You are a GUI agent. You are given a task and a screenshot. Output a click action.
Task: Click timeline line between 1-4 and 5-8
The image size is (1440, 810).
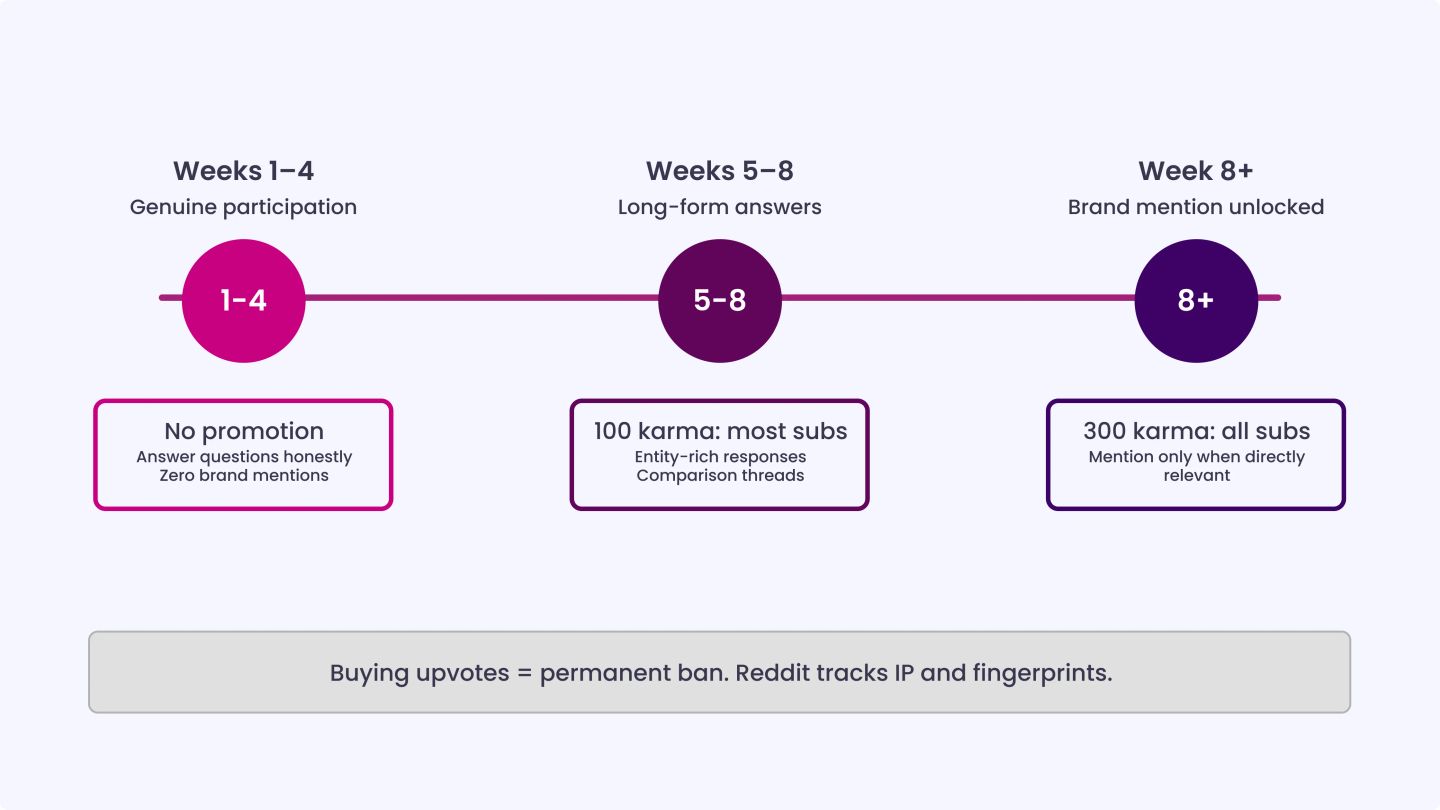point(482,298)
